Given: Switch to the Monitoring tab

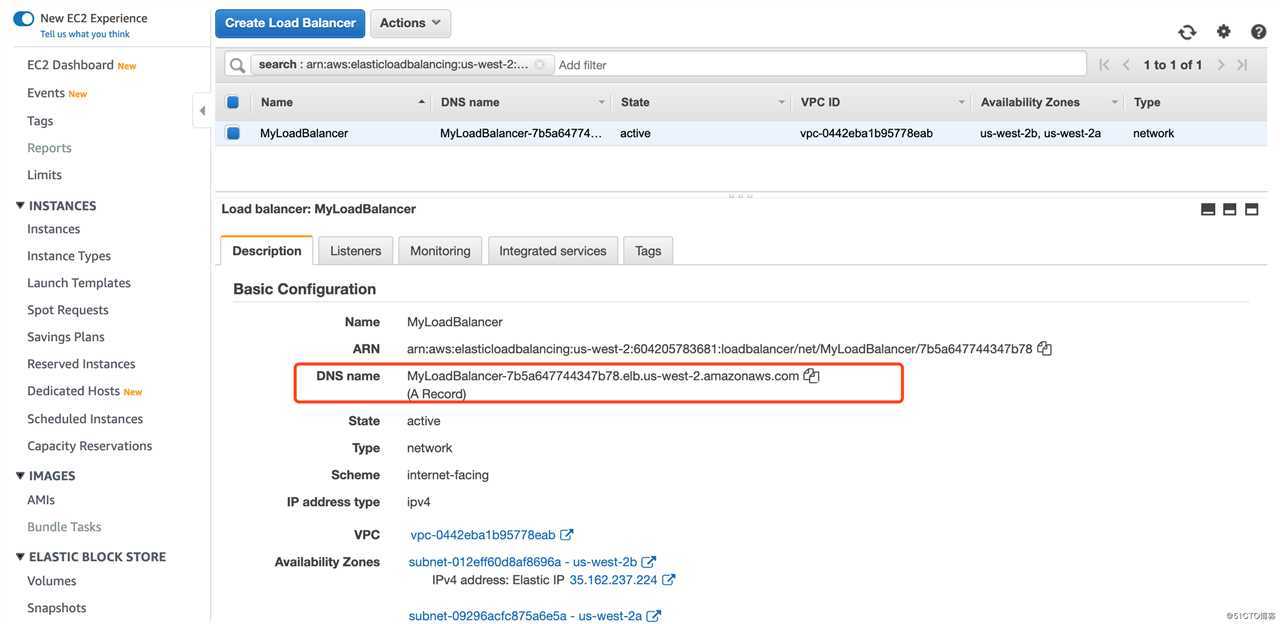Looking at the screenshot, I should click(x=440, y=251).
